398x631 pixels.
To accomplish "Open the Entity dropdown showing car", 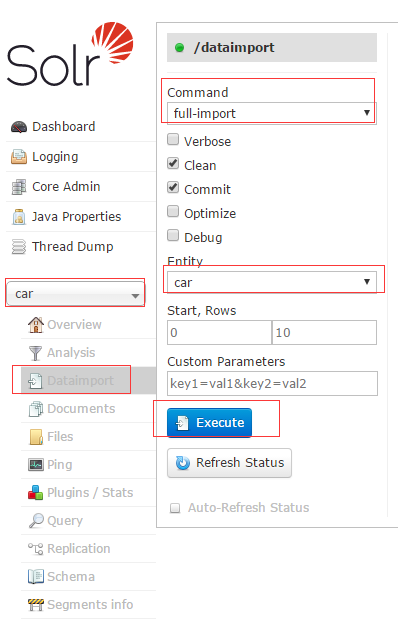I will (x=272, y=282).
